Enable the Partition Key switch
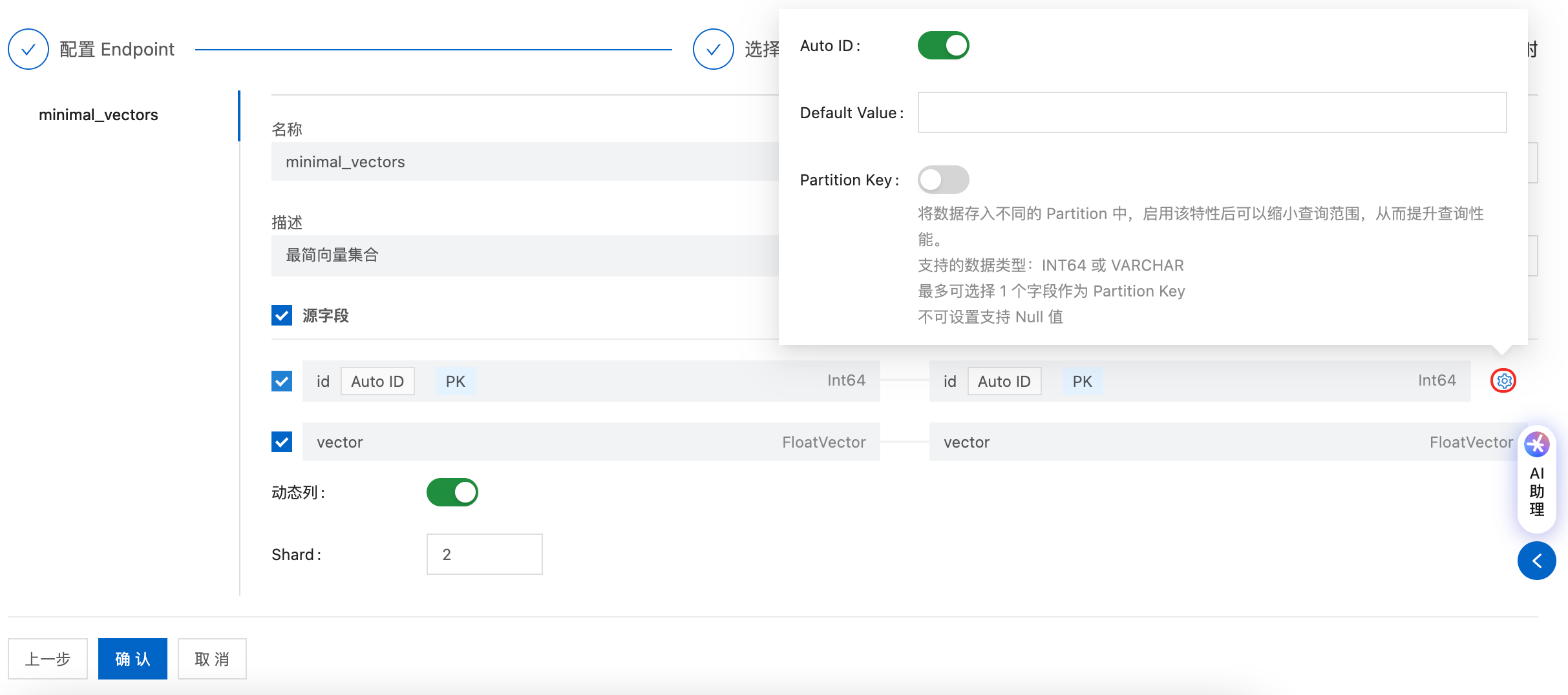 click(x=943, y=180)
